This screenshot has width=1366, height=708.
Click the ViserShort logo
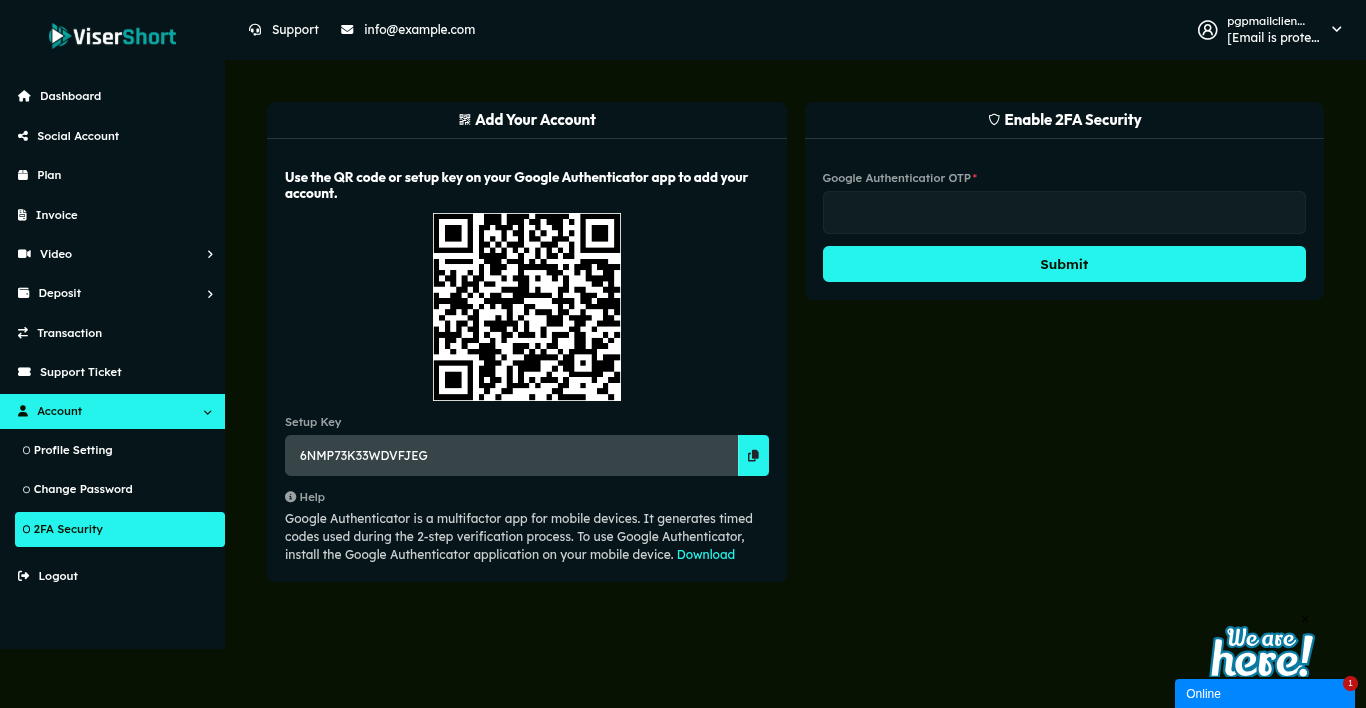pyautogui.click(x=112, y=37)
